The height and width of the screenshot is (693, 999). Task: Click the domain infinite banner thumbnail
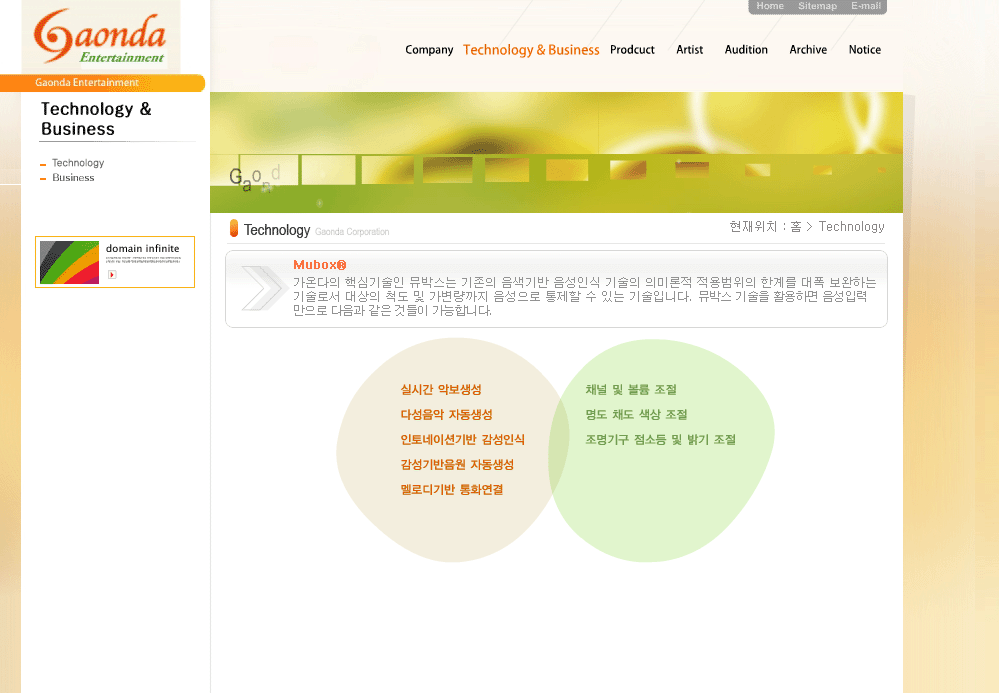click(69, 262)
